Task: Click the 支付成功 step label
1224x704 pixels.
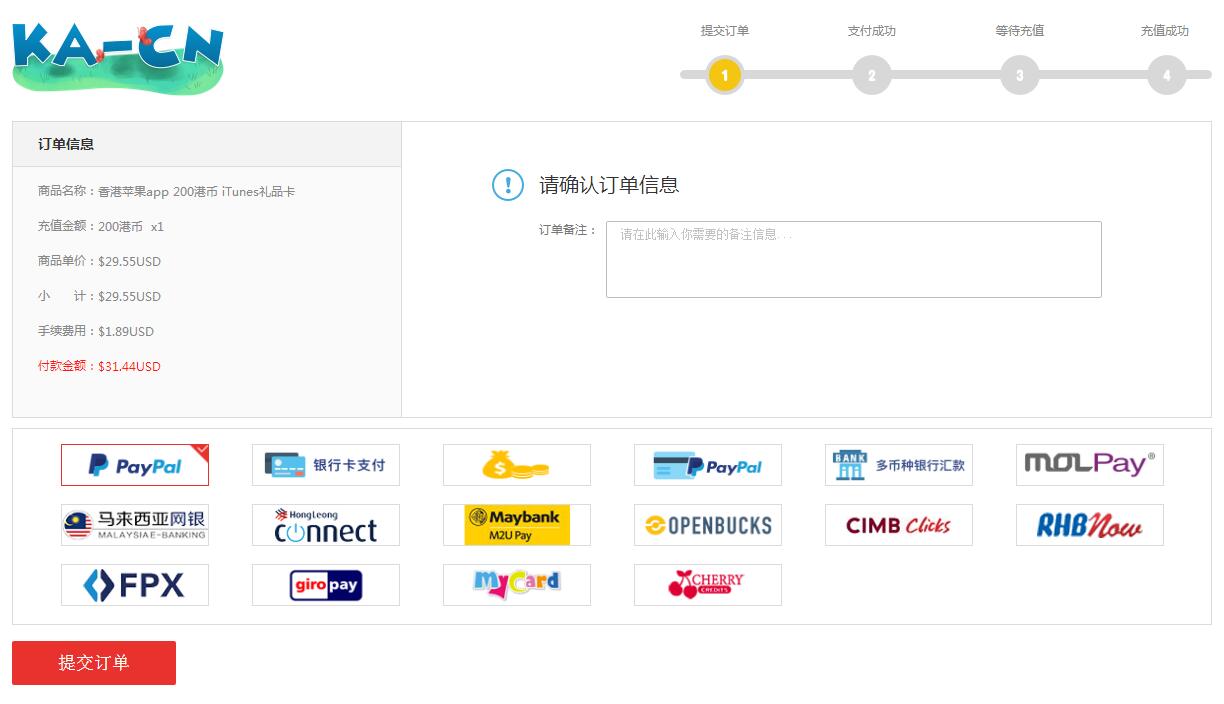Action: (x=872, y=31)
